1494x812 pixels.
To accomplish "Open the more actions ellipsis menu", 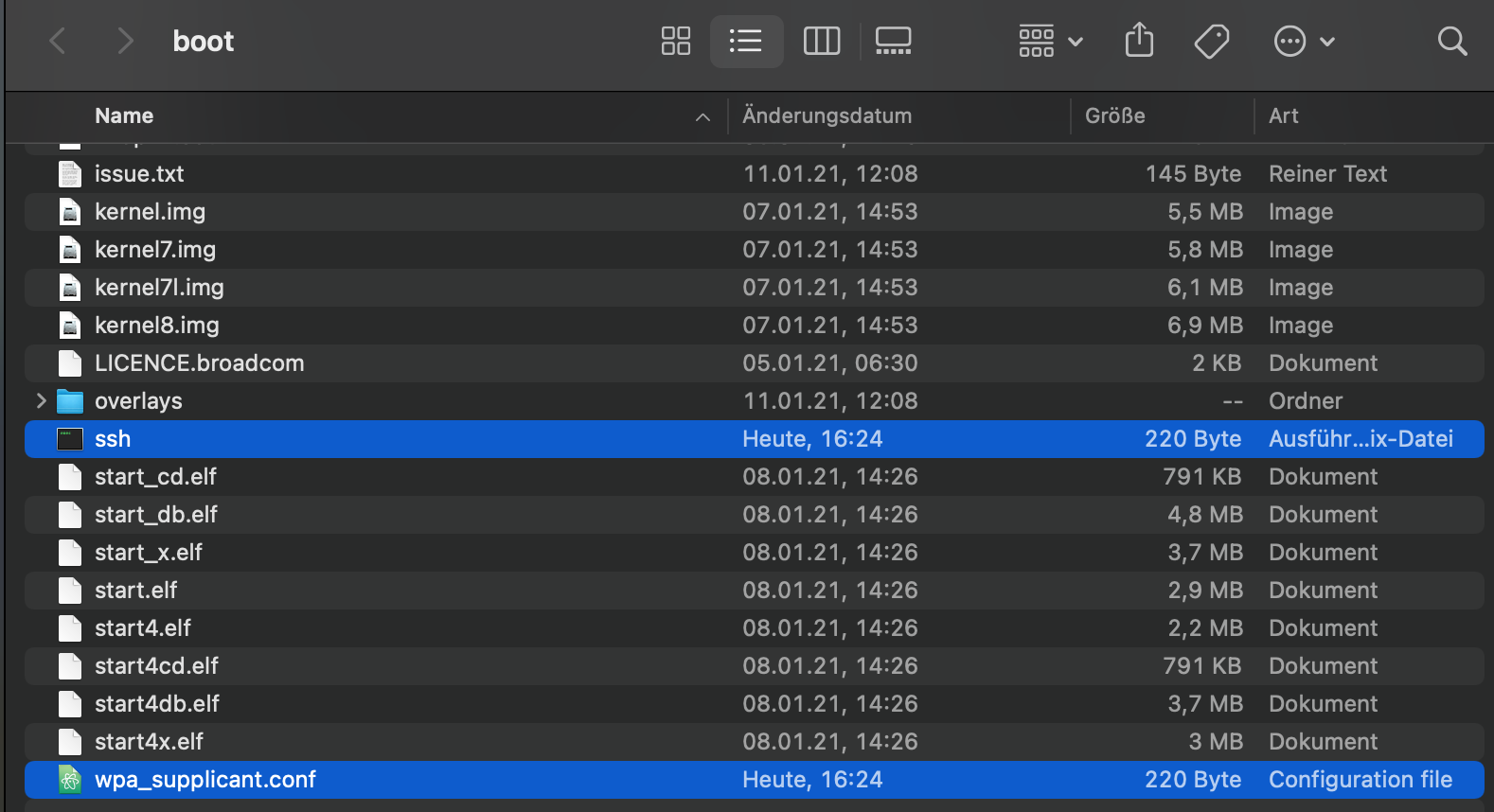I will pos(1303,42).
